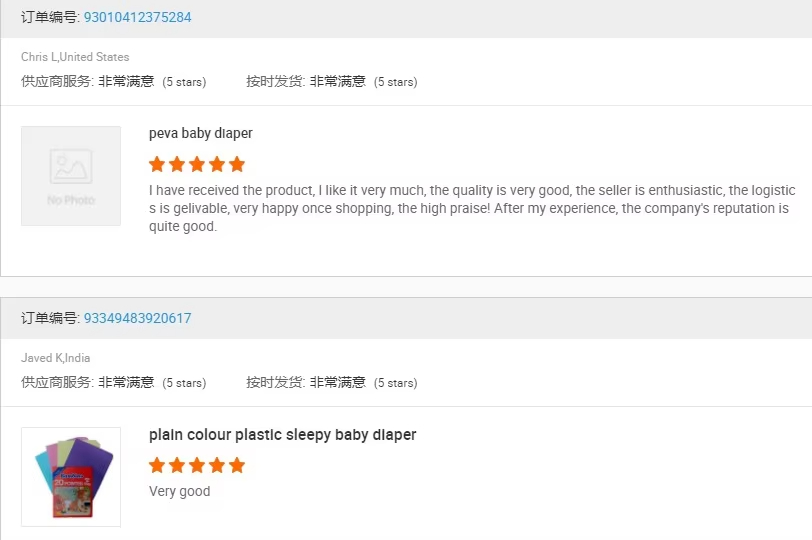The width and height of the screenshot is (812, 540).
Task: Click the No Photo placeholder image
Action: click(71, 176)
